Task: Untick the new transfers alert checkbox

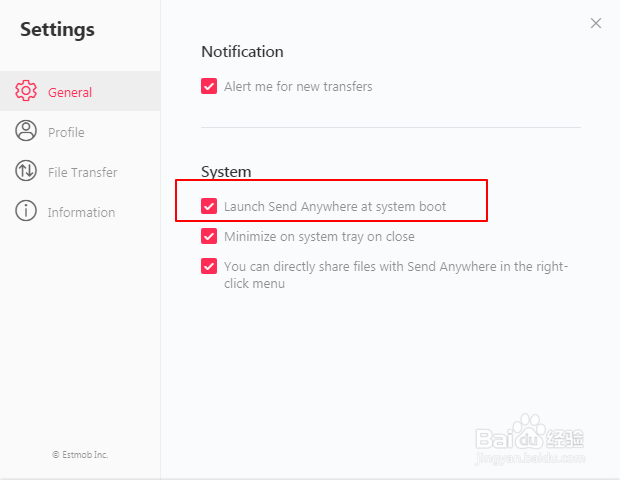Action: point(209,86)
